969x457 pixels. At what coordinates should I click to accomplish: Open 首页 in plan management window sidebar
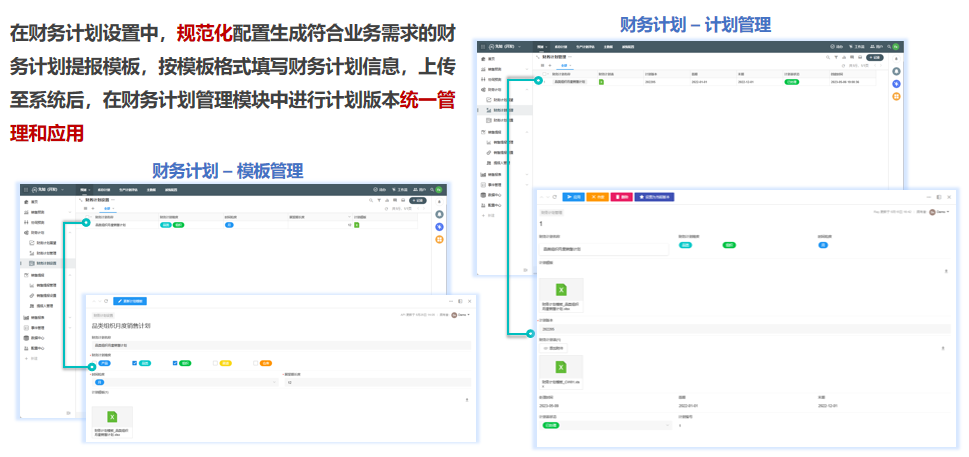487,59
